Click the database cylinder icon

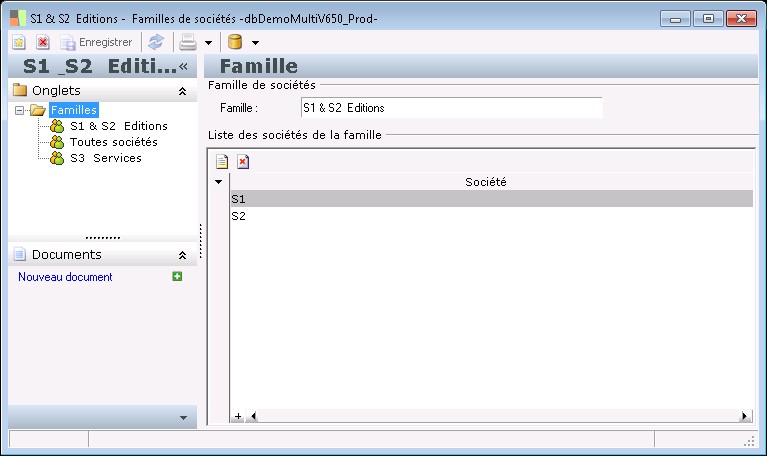click(235, 43)
